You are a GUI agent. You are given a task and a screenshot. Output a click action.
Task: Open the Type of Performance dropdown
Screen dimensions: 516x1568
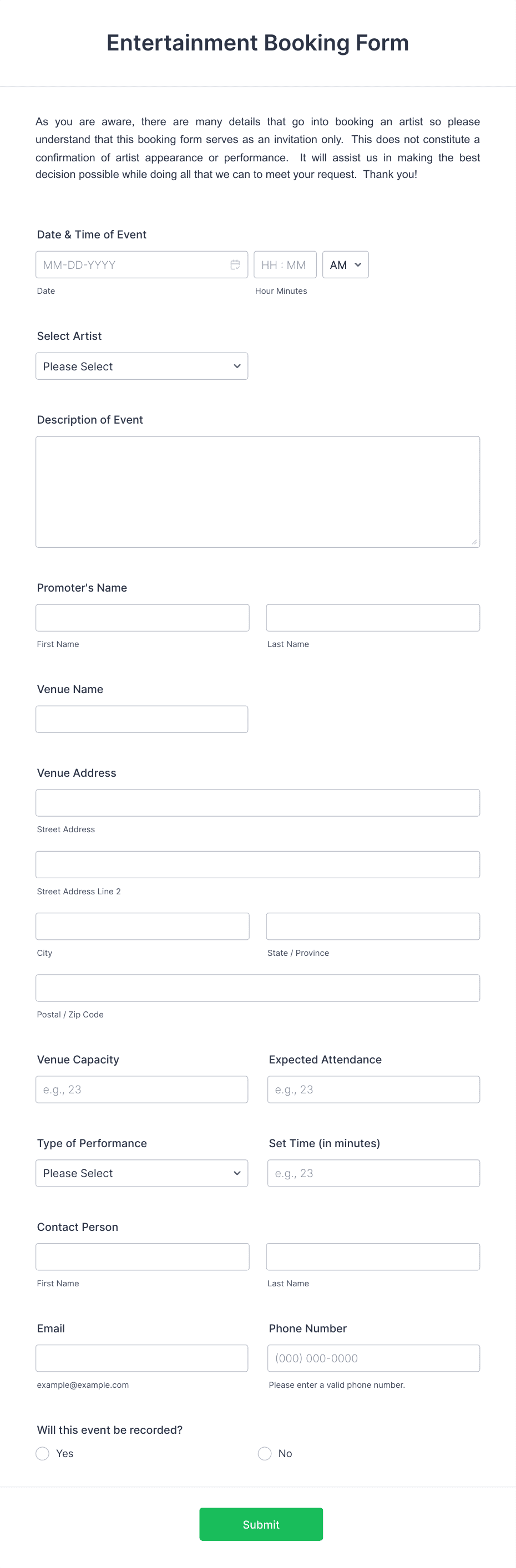[x=141, y=1173]
